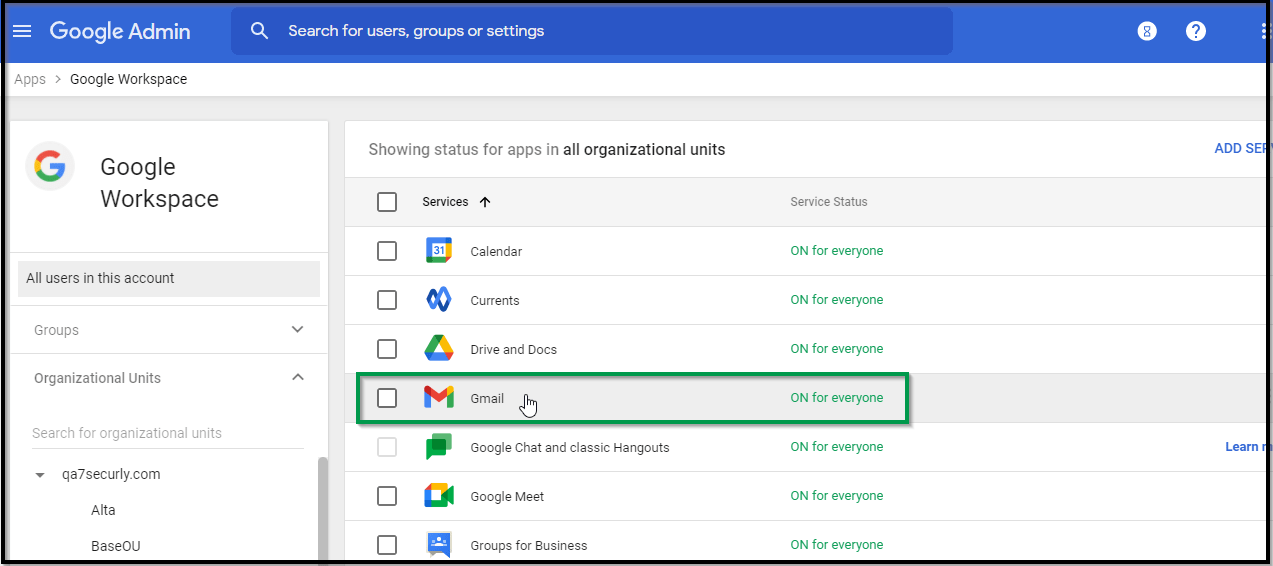The width and height of the screenshot is (1273, 566).
Task: Click the Google Meet camera icon
Action: 439,496
